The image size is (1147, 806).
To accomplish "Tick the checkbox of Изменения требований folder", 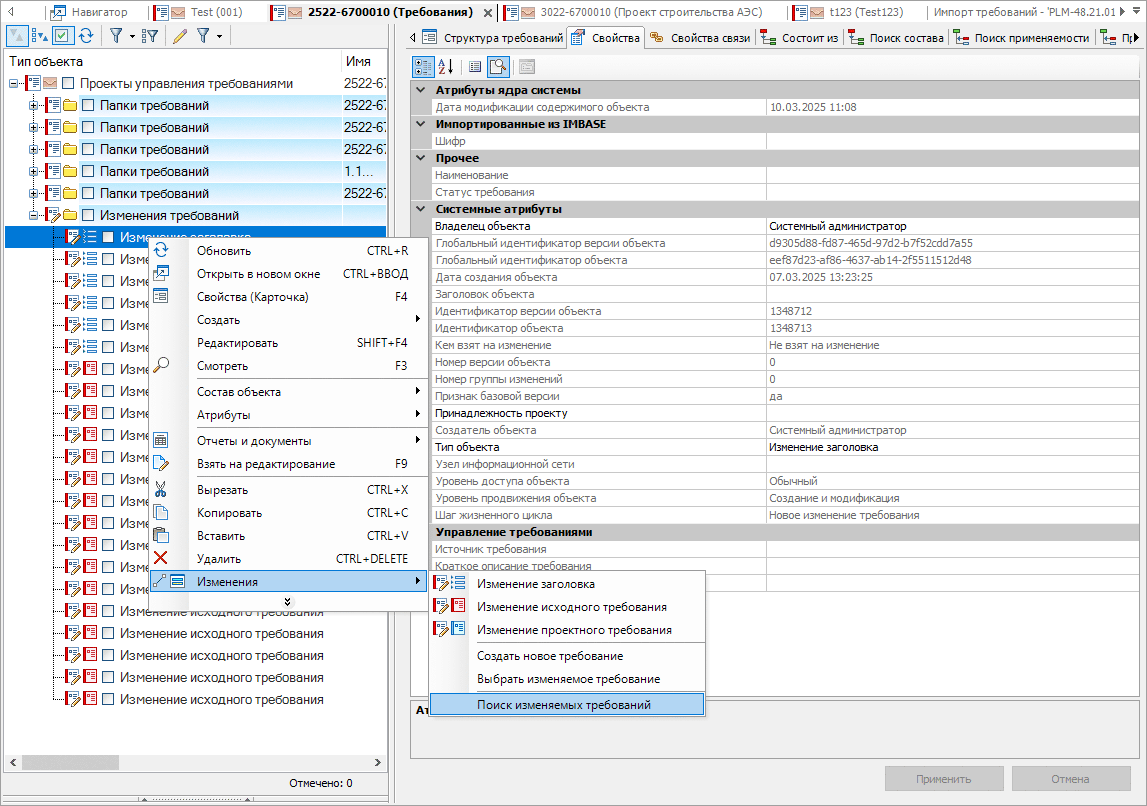I will pos(88,215).
